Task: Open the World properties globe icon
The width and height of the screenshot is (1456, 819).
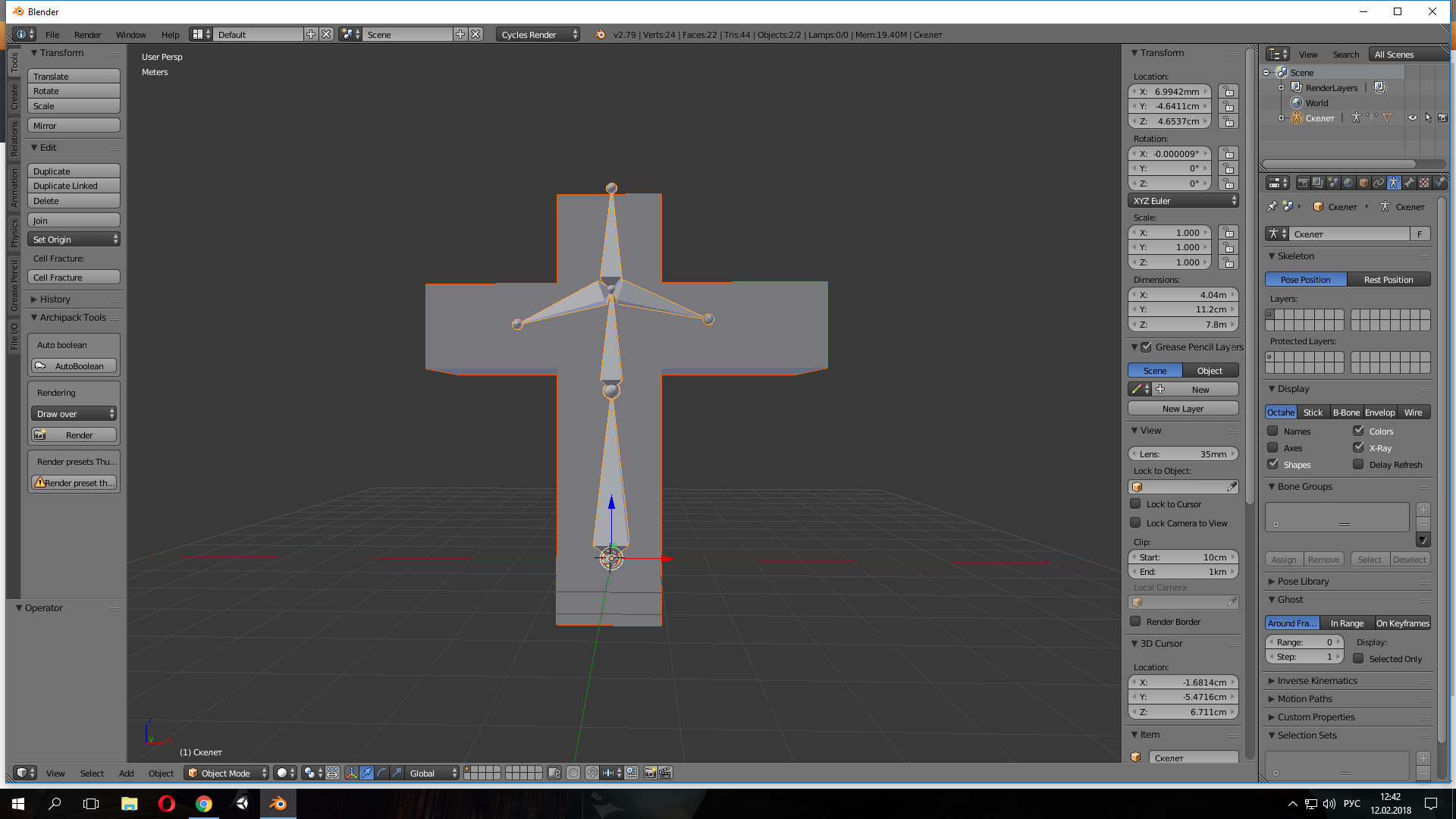Action: coord(1348,183)
